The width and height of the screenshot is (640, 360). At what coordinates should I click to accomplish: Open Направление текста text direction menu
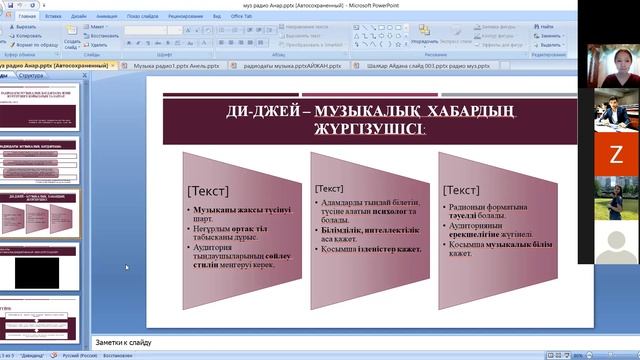304,27
